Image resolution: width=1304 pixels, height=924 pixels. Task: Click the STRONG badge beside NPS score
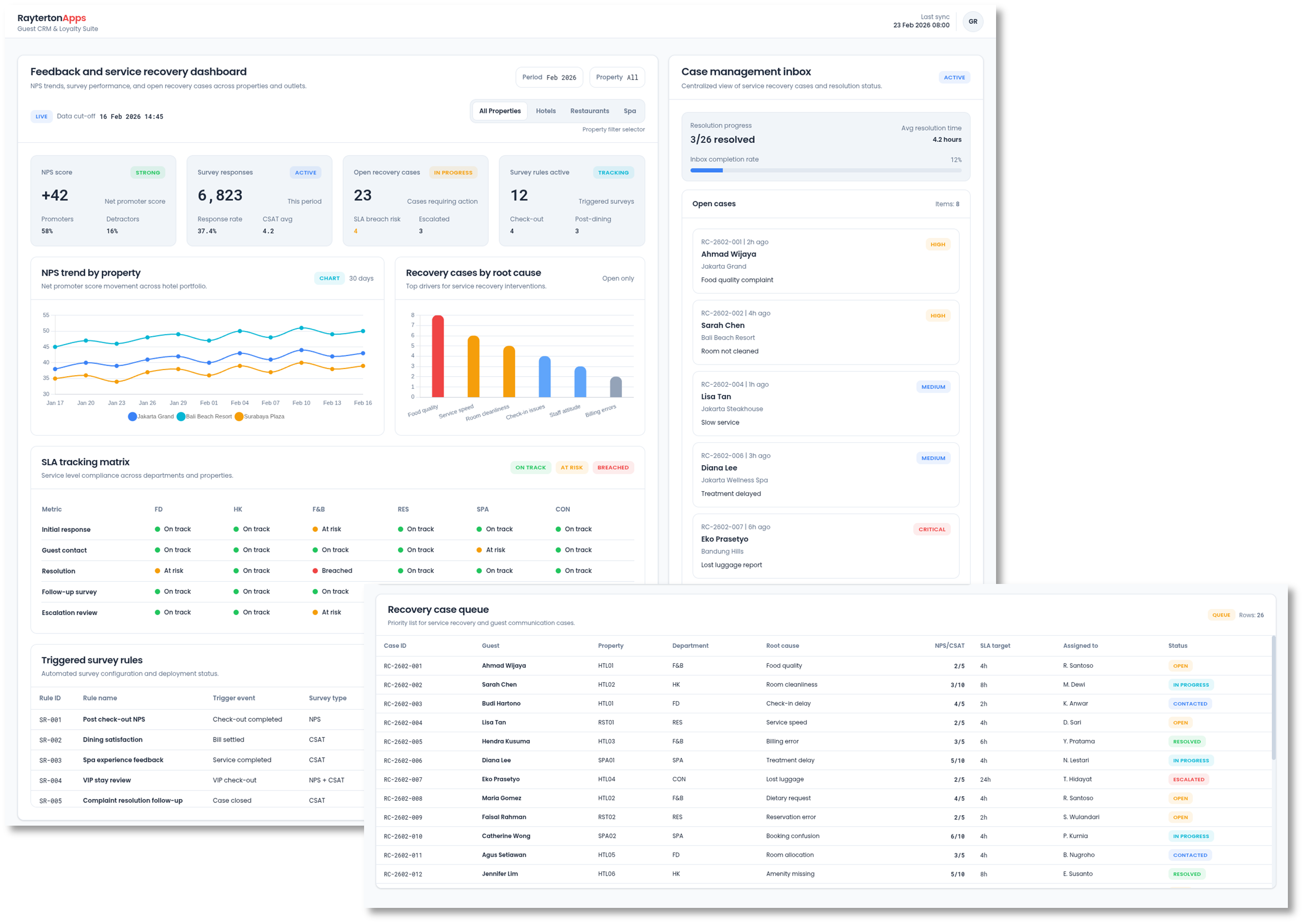(147, 172)
